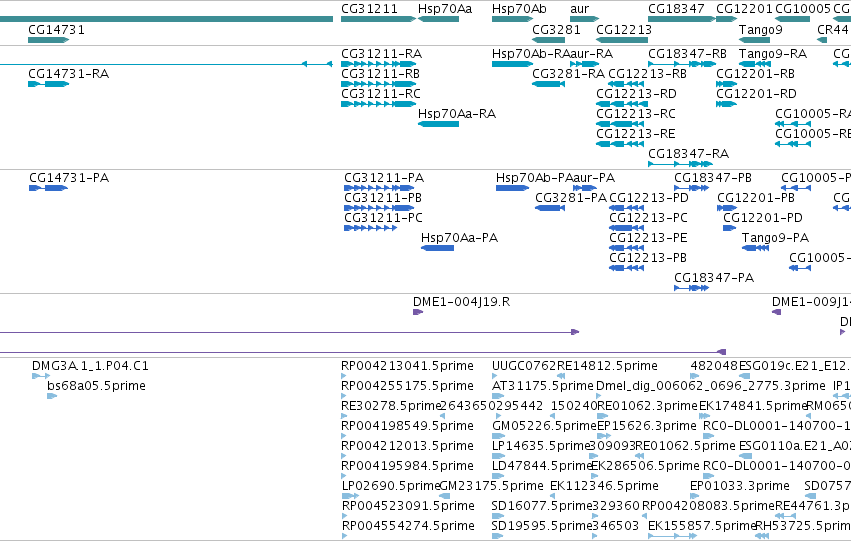The height and width of the screenshot is (541, 851).
Task: Select protein CG12213-PB
Action: click(x=626, y=268)
